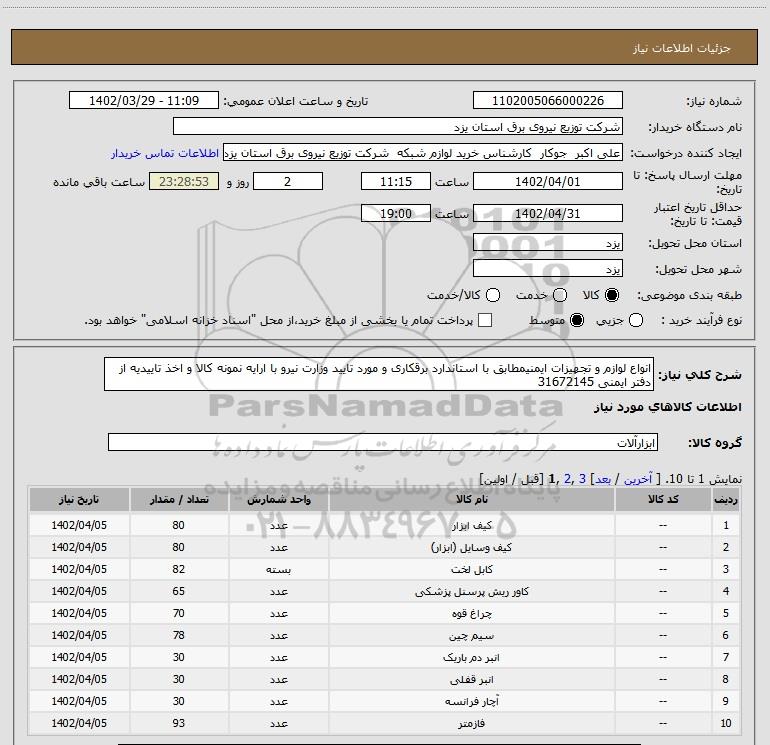Select the کالا radio button
The image size is (770, 745).
[x=612, y=295]
